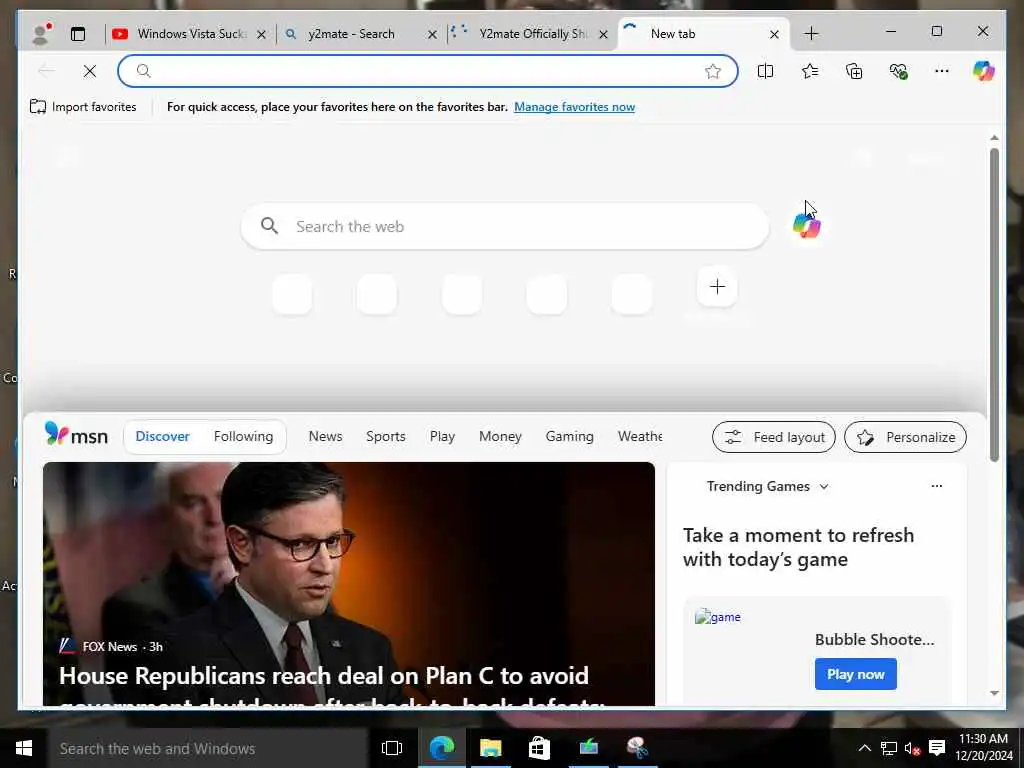Open Copilot in the toolbar
The image size is (1024, 768).
(x=984, y=71)
